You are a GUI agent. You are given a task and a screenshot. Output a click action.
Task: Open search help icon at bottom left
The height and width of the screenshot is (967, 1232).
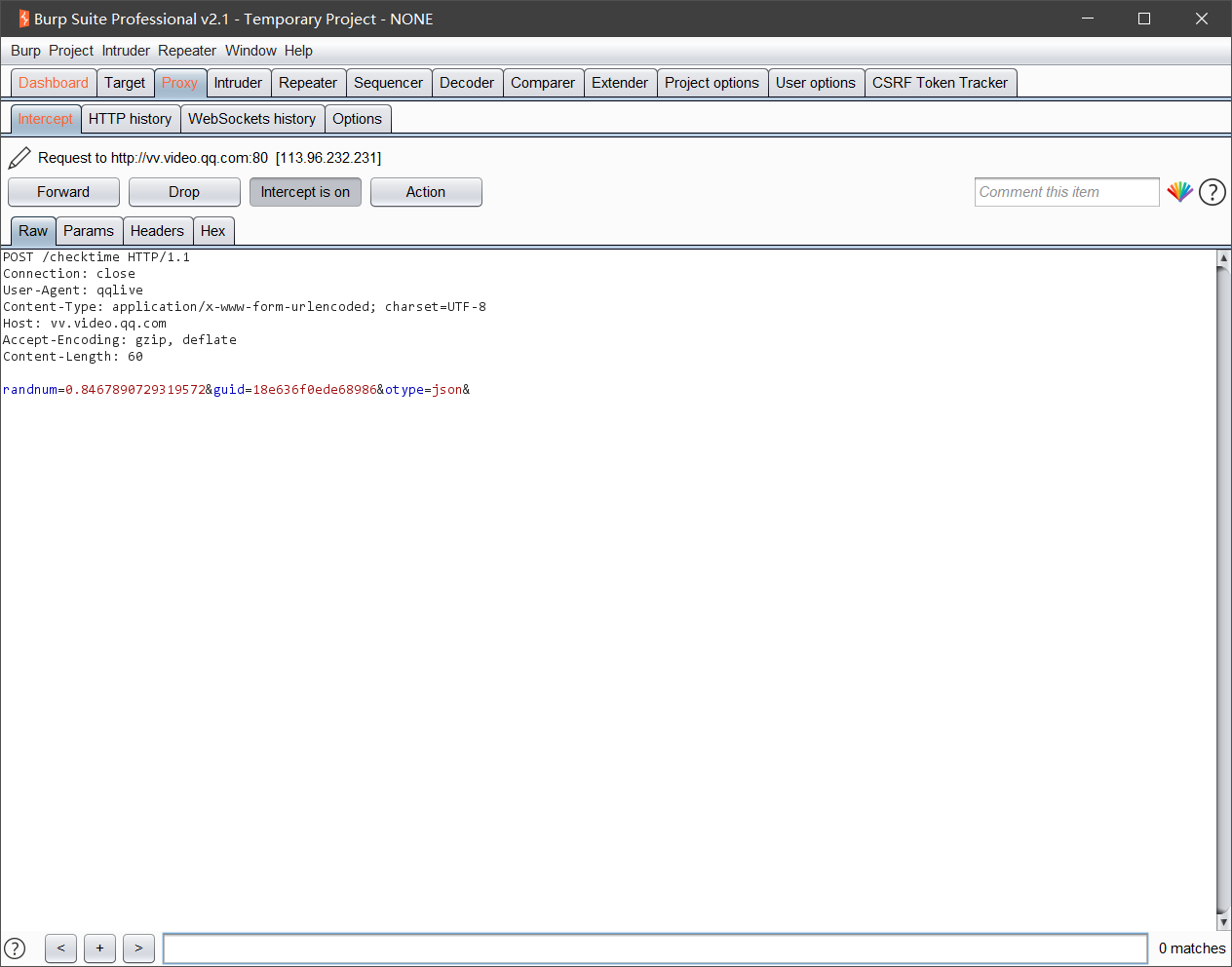click(x=15, y=948)
